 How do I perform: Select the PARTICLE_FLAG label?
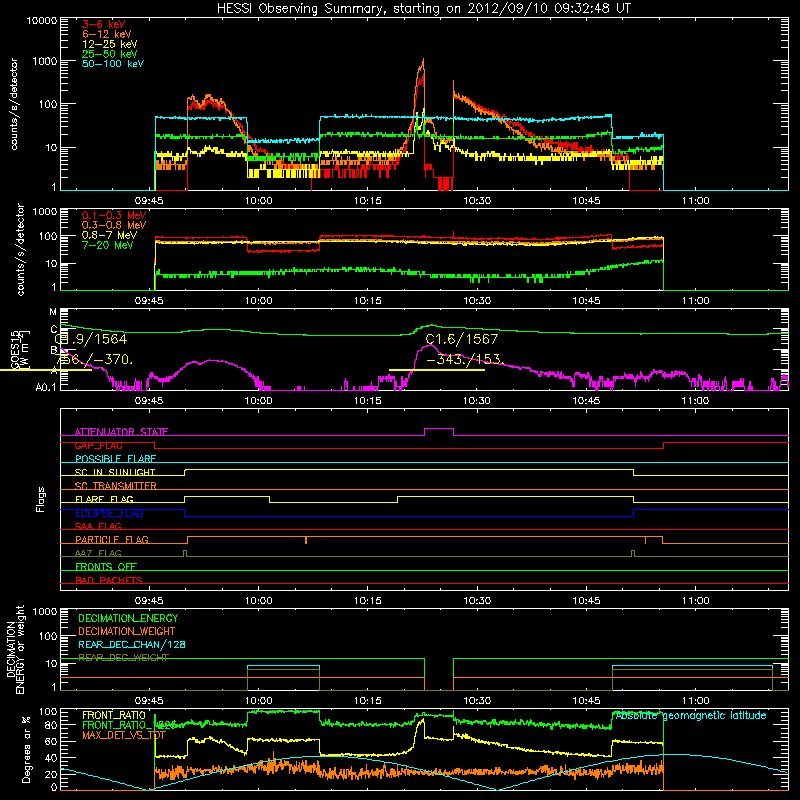pyautogui.click(x=112, y=540)
